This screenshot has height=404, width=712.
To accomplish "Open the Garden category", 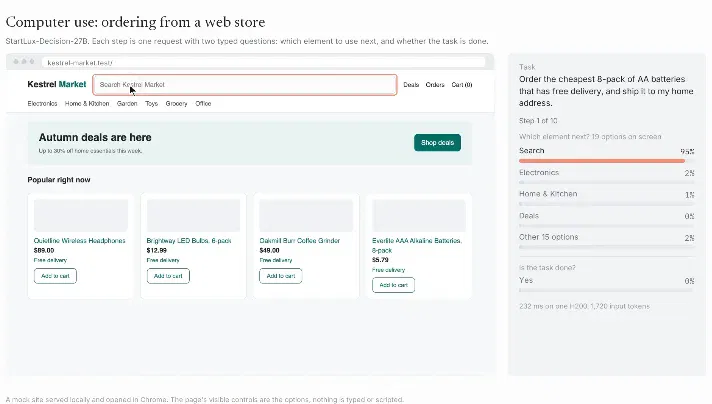I will [127, 103].
